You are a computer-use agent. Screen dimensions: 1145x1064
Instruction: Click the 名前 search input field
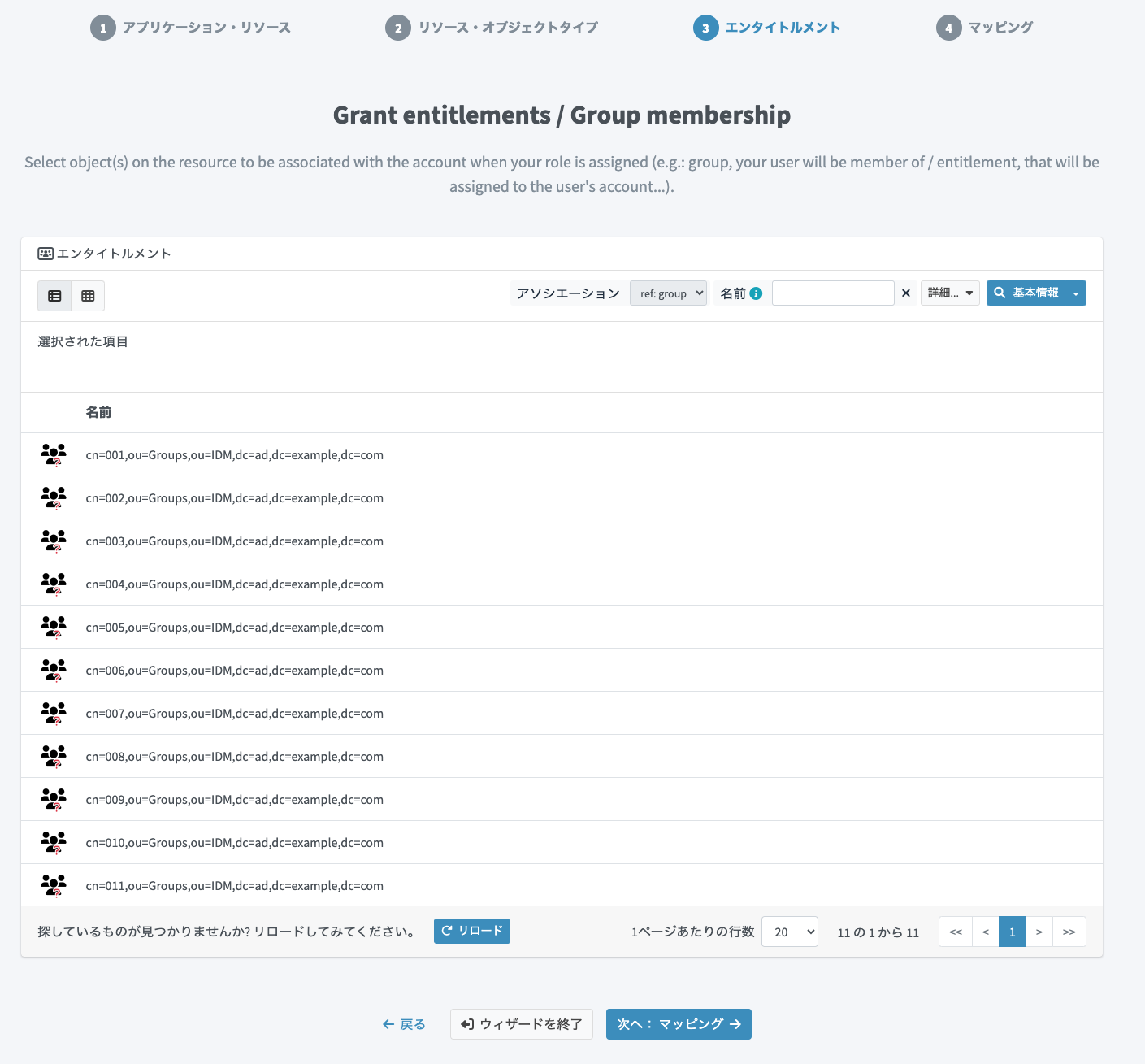[833, 293]
